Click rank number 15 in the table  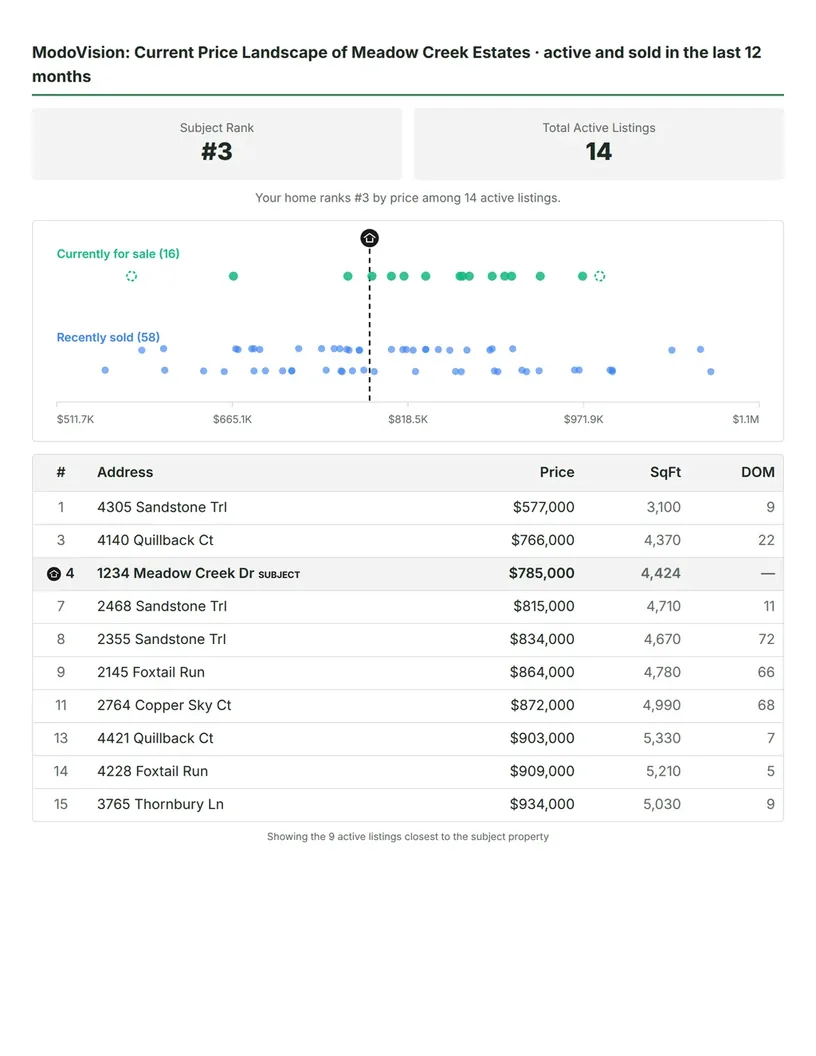click(61, 804)
